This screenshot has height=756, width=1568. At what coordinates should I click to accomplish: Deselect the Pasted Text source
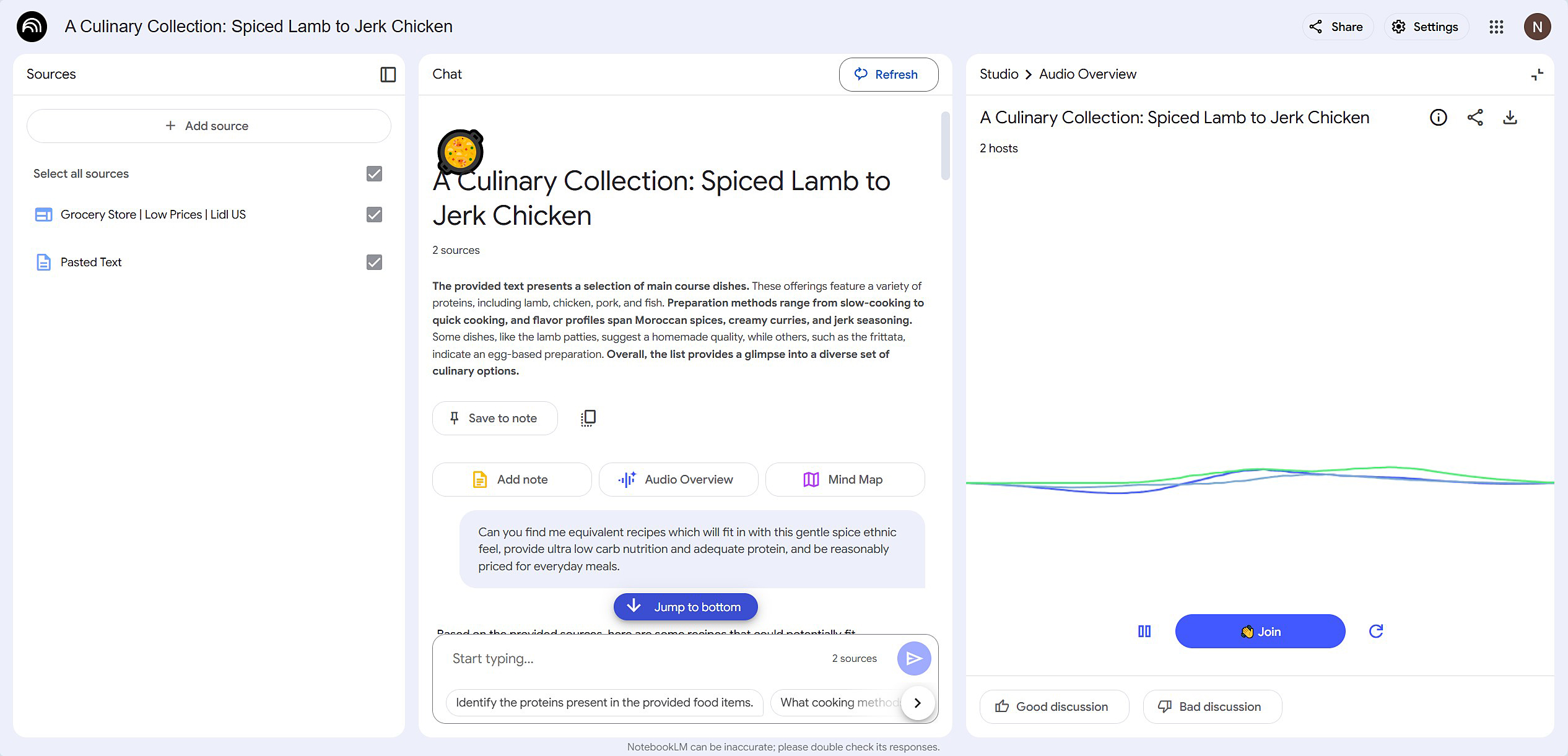pos(374,262)
